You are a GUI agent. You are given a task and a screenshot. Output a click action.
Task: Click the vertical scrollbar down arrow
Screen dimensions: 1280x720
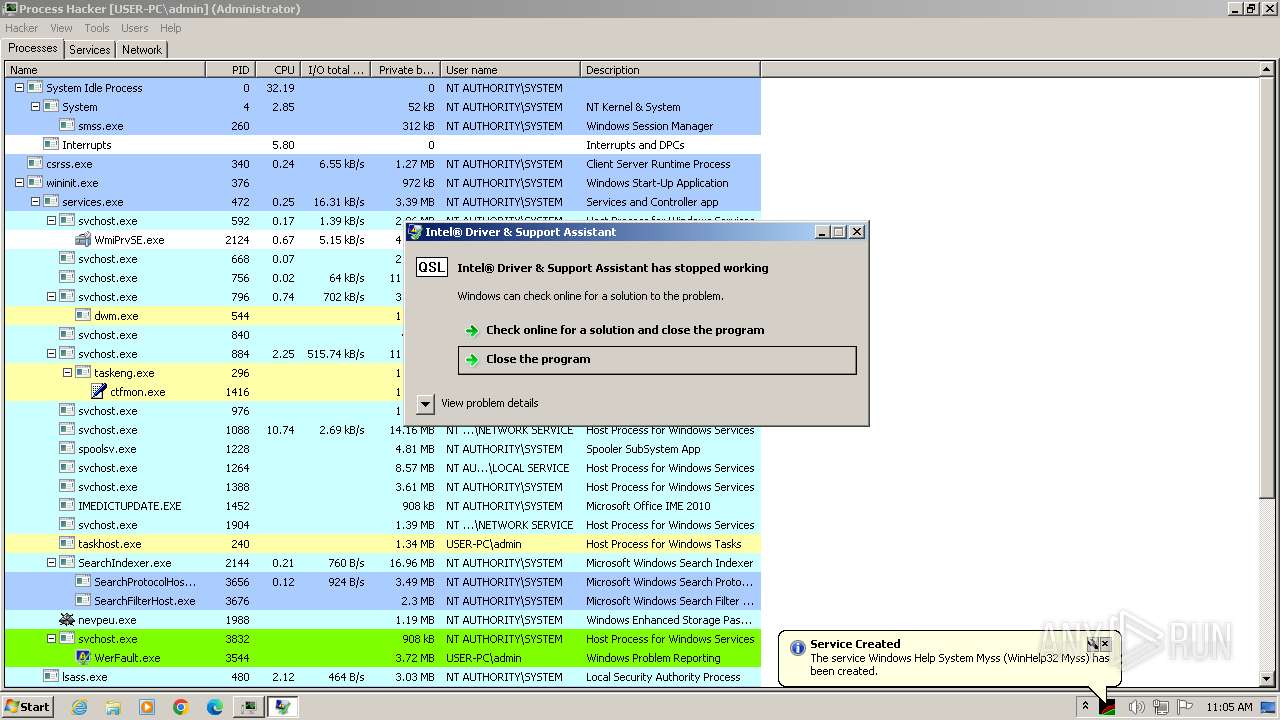pyautogui.click(x=1267, y=679)
